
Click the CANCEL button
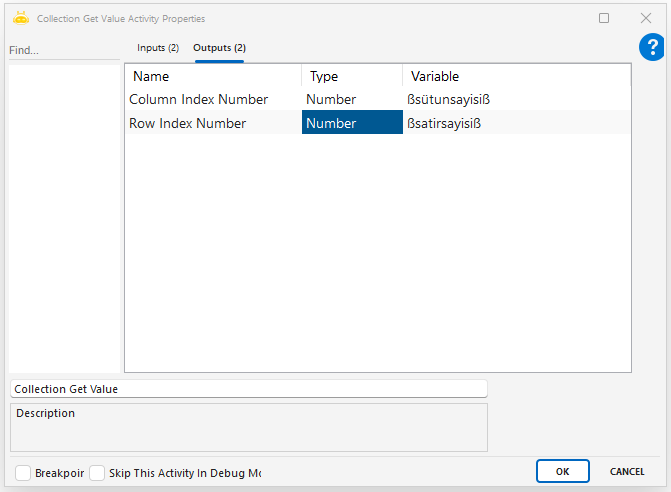[x=627, y=471]
